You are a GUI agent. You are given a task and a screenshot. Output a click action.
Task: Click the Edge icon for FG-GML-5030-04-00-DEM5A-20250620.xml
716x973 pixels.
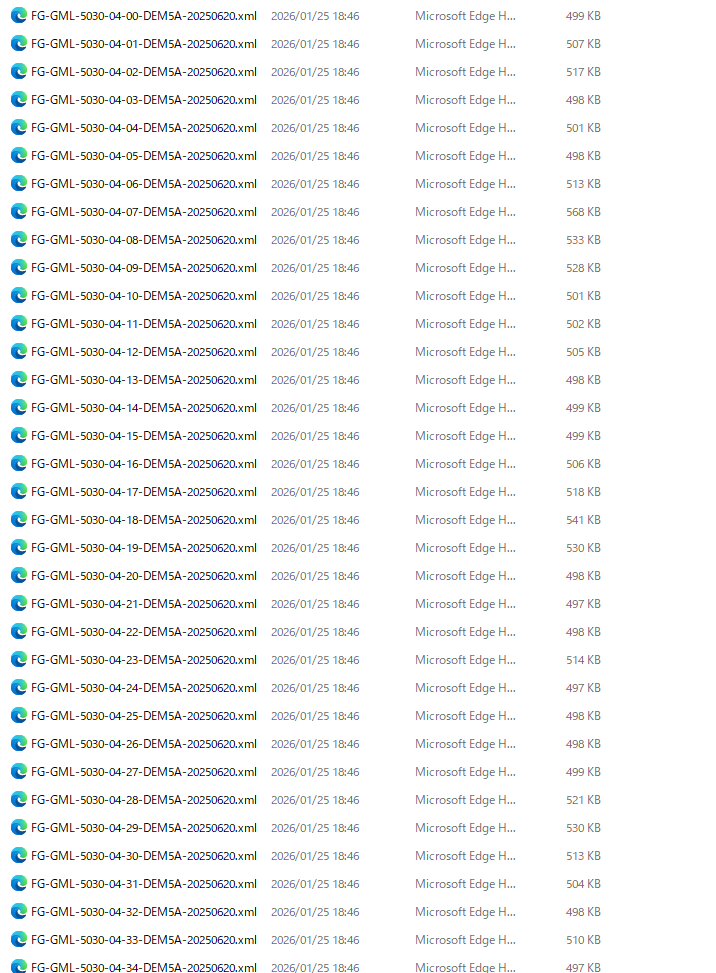(x=19, y=16)
